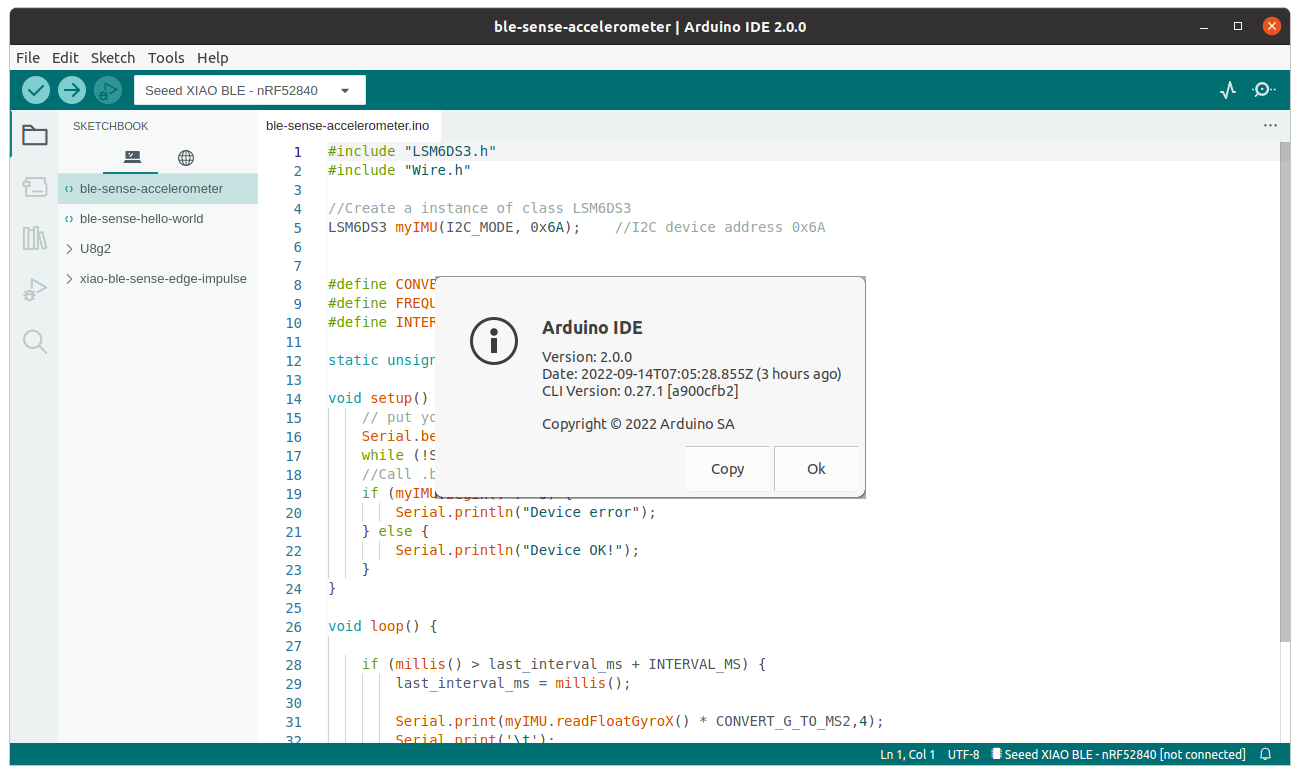Switch to the local sketchbook view

131,157
